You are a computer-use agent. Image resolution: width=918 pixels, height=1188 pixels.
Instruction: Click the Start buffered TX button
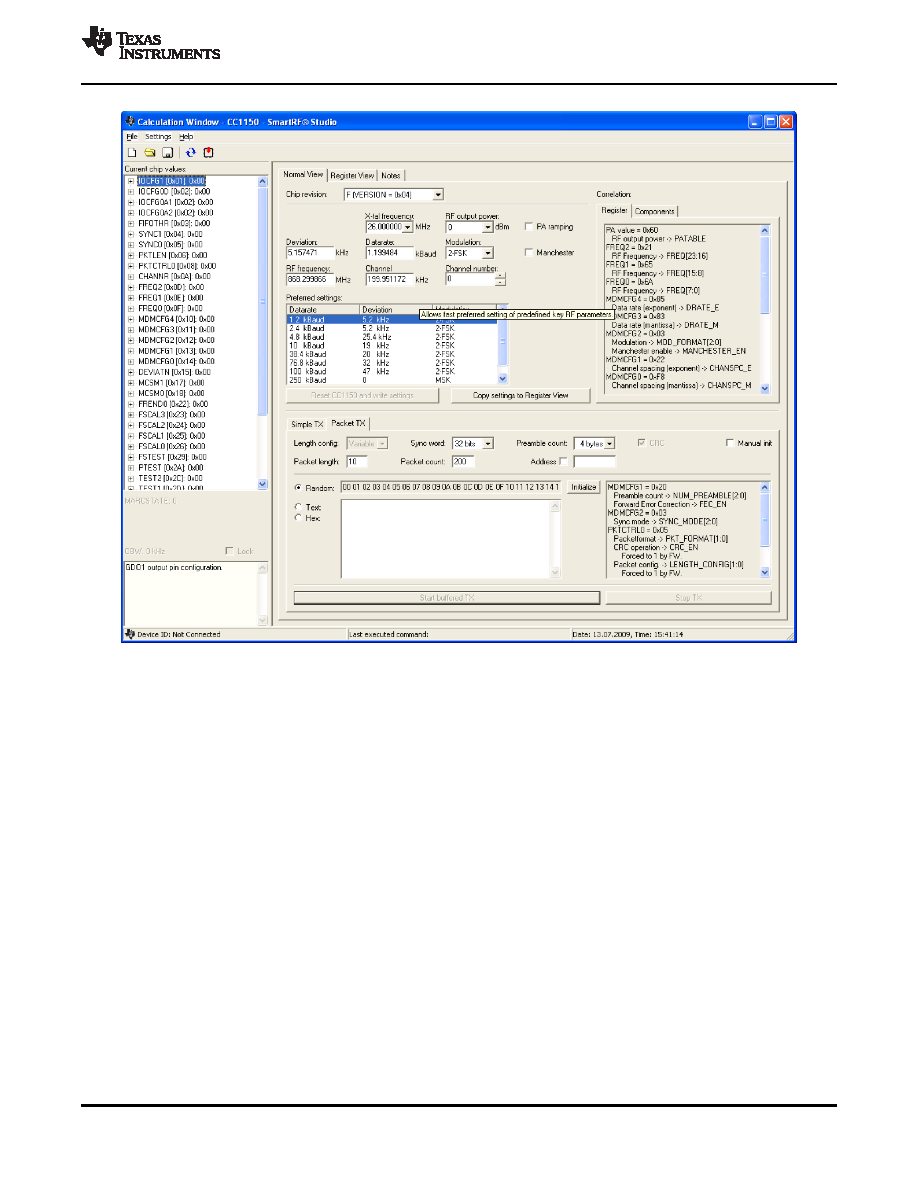tap(447, 598)
